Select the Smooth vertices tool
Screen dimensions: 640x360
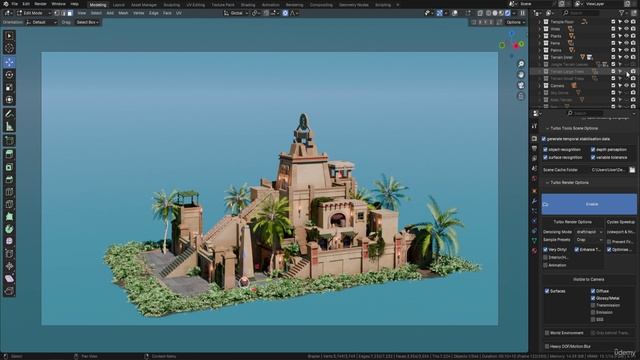9,241
